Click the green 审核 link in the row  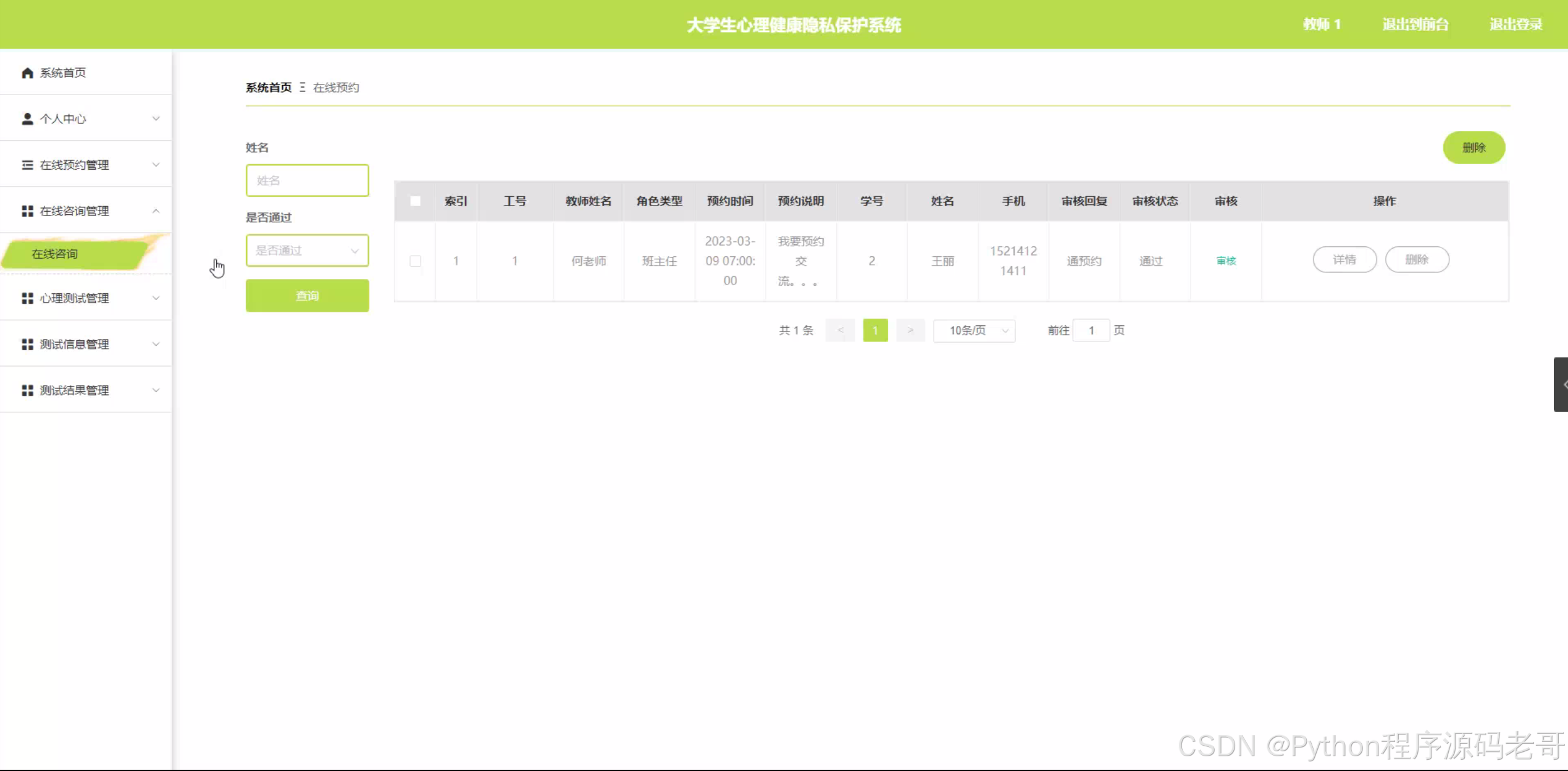click(x=1225, y=261)
